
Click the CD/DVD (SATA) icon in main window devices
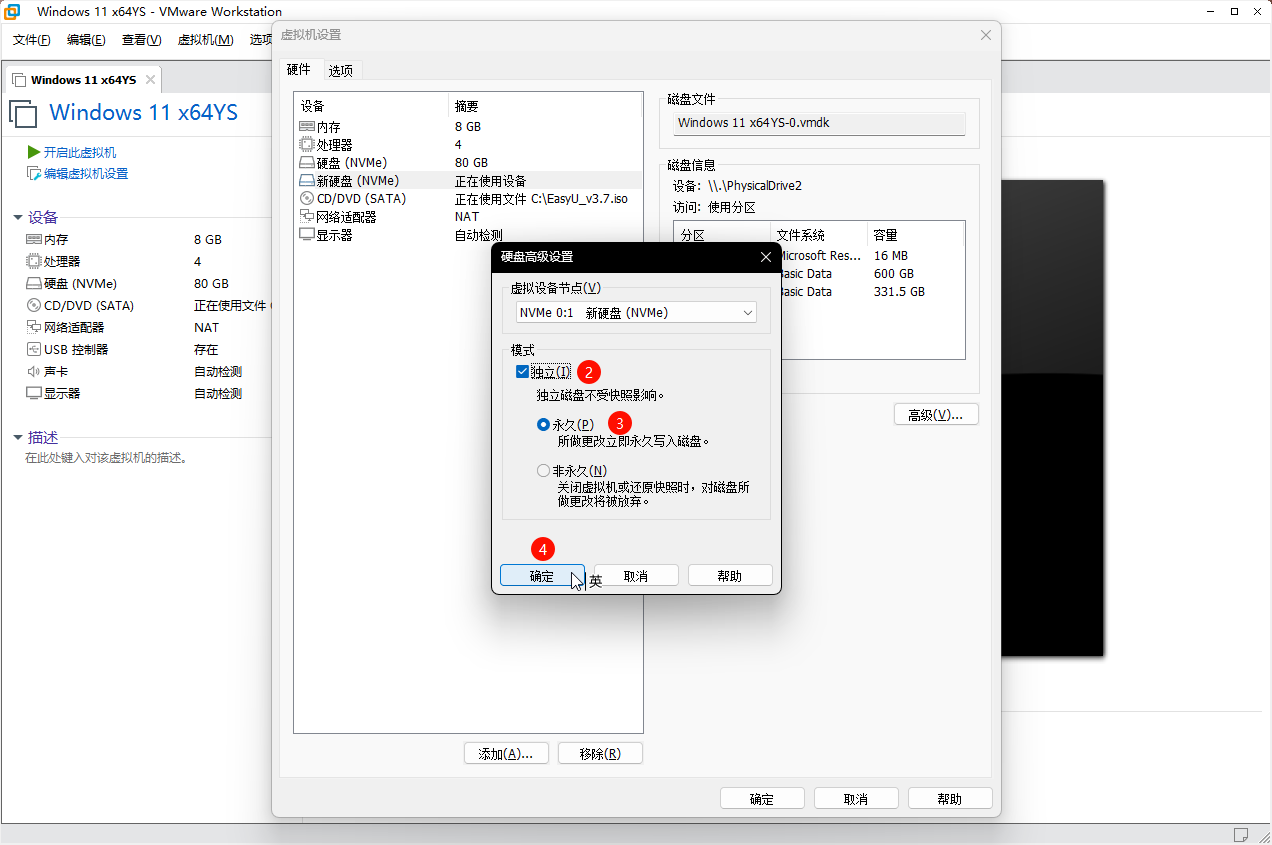(34, 306)
